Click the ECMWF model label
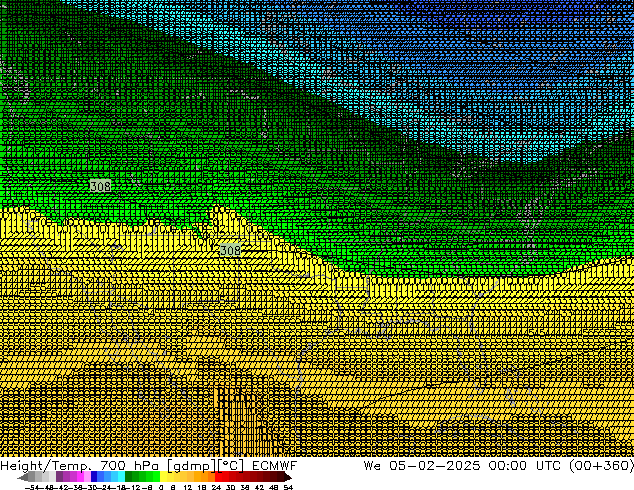Viewport: 634px width, 490px height. pos(274,465)
